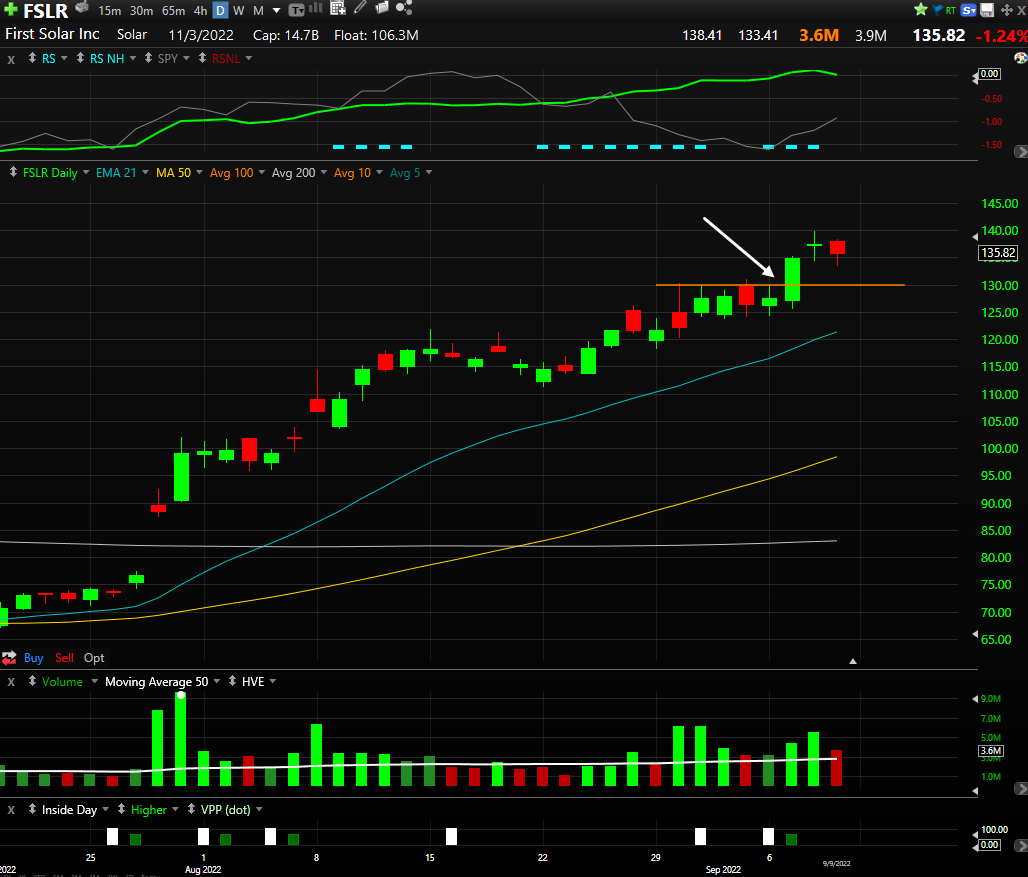Open the MA 50 dropdown arrow
This screenshot has width=1028, height=877.
coord(199,172)
